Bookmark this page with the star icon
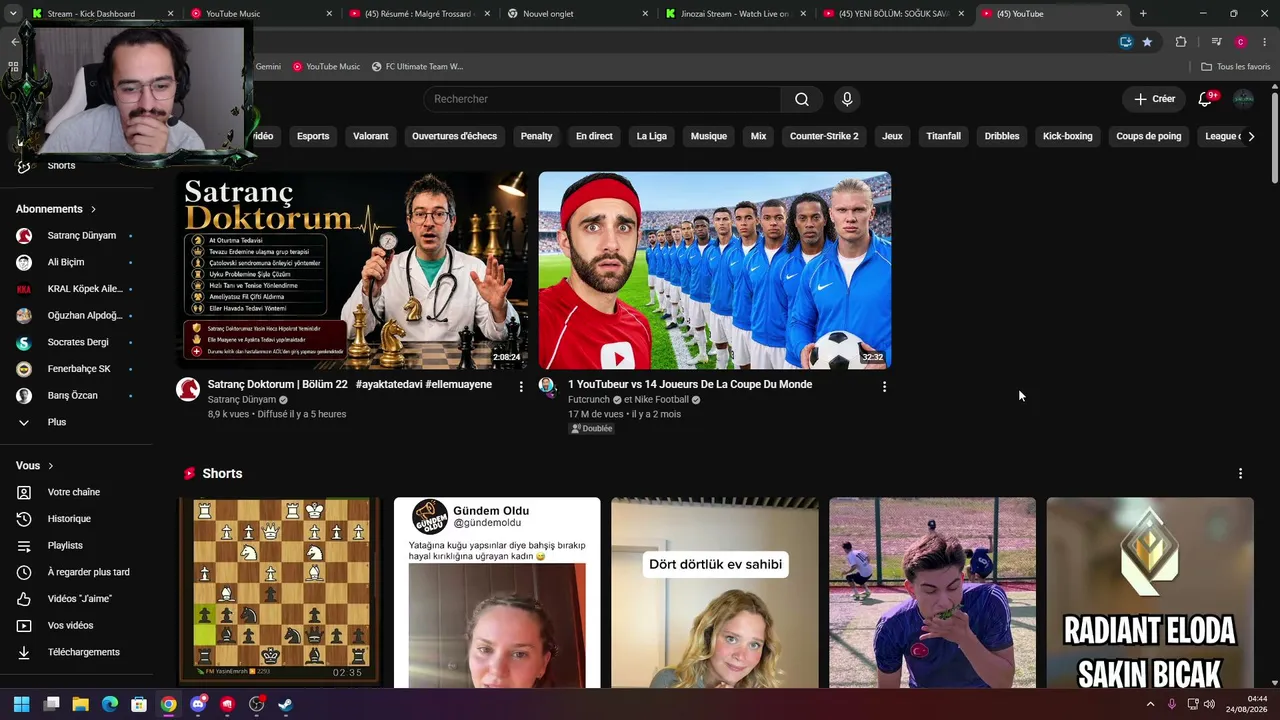 point(1147,42)
